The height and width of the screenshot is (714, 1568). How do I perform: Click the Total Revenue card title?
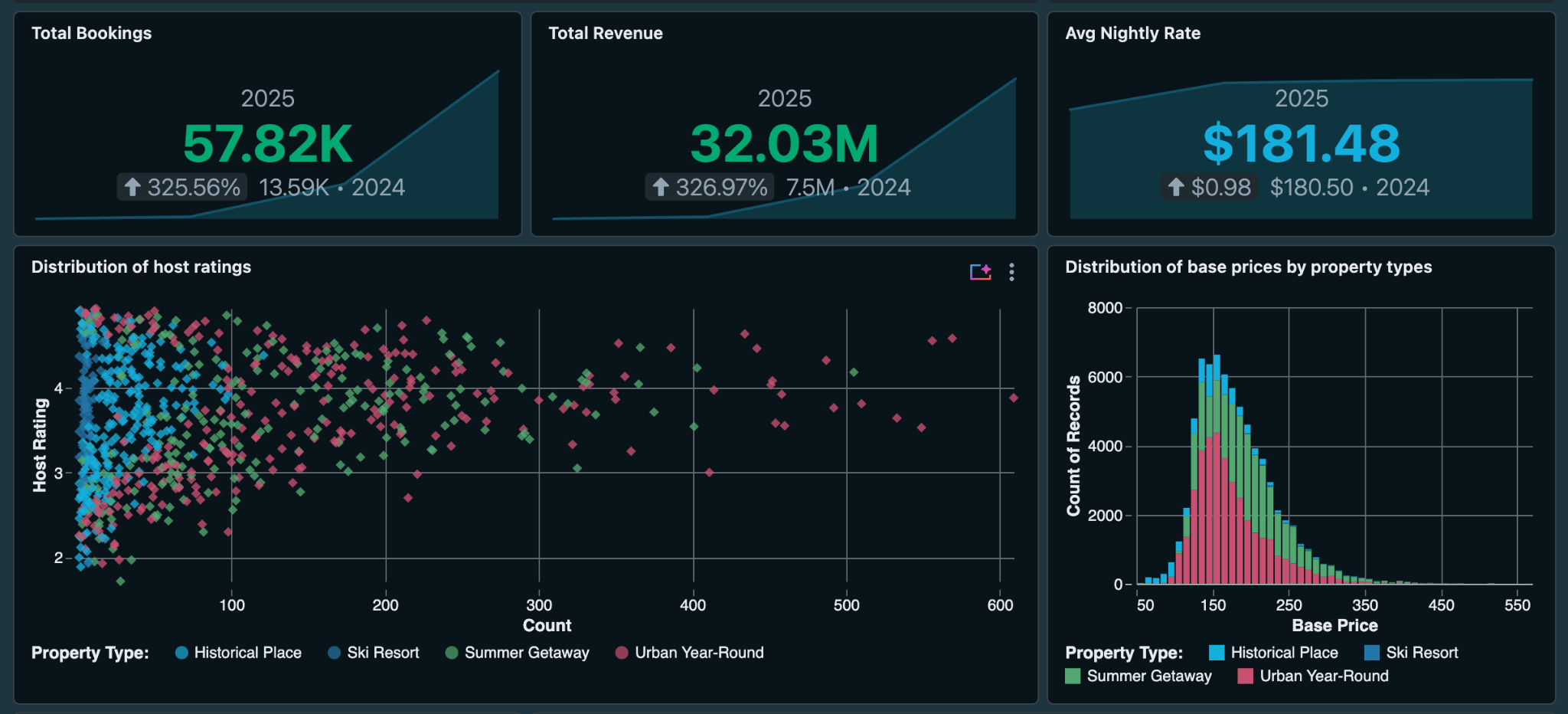(x=606, y=33)
